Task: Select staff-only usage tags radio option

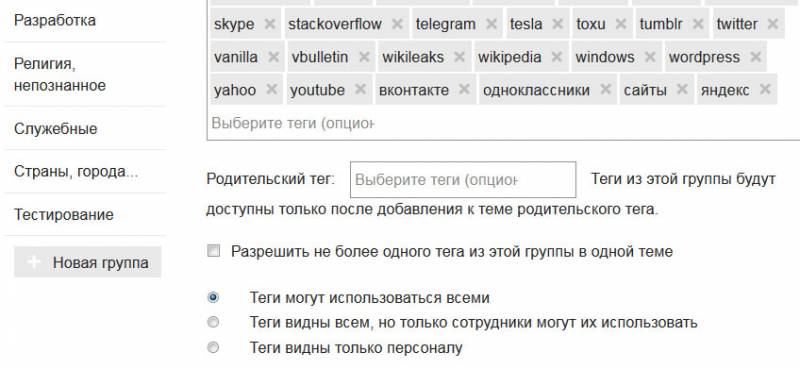Action: (213, 323)
